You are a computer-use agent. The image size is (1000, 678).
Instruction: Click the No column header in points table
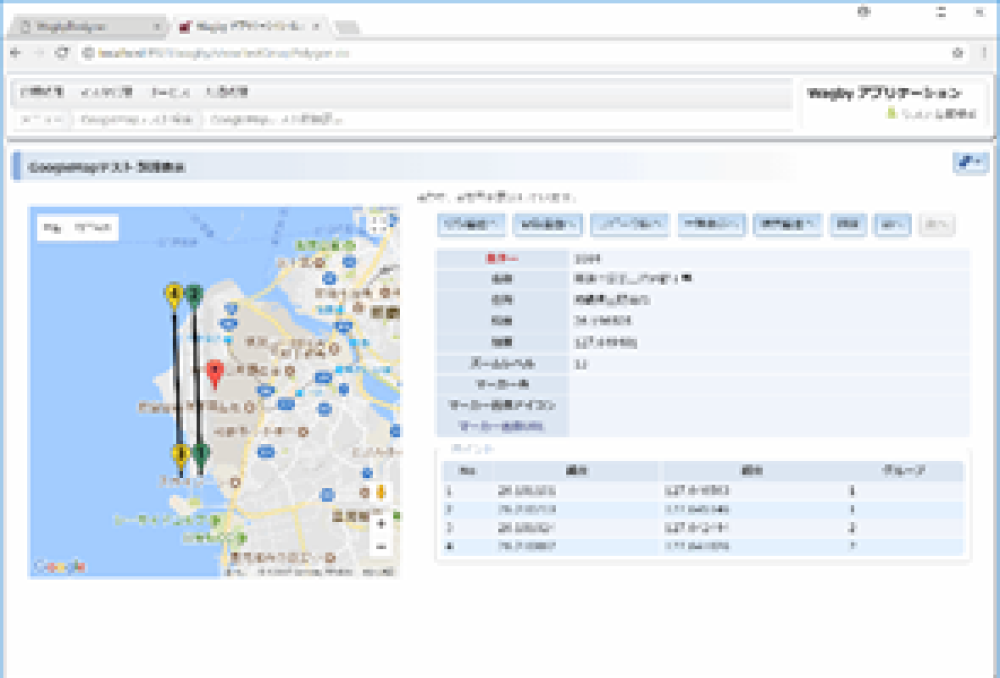pyautogui.click(x=467, y=471)
